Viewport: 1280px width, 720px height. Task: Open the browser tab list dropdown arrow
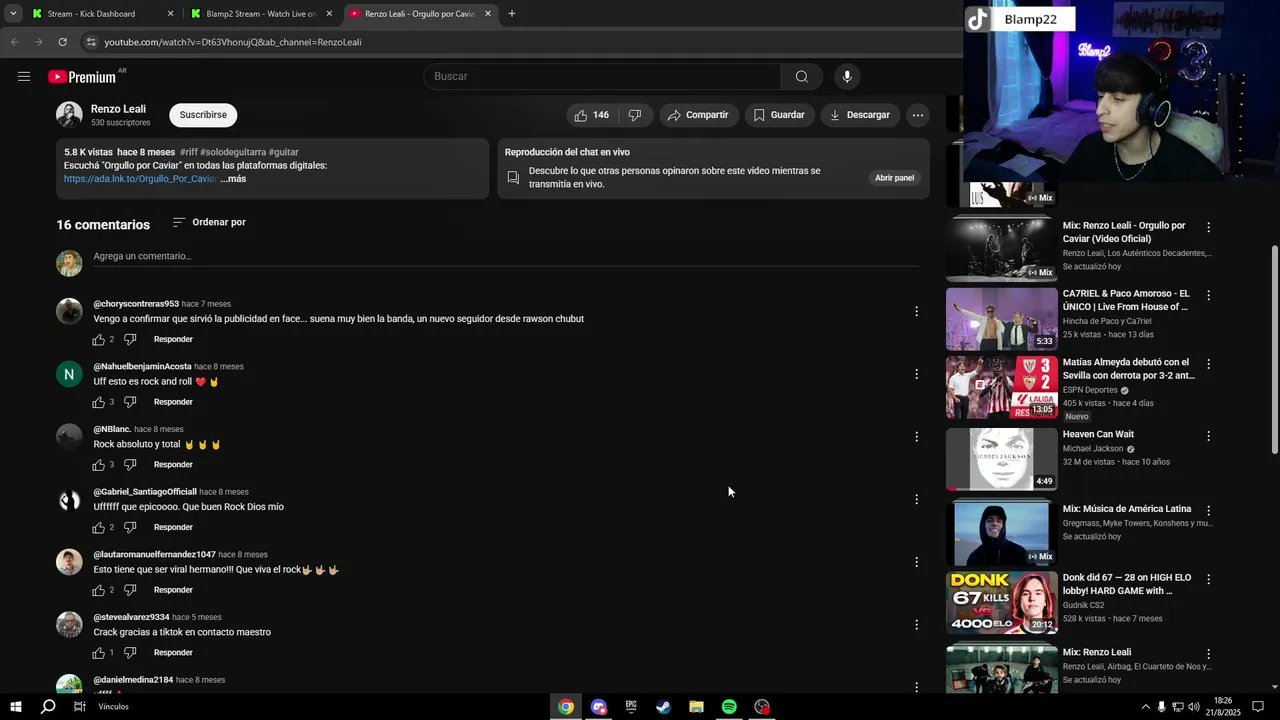pos(12,14)
